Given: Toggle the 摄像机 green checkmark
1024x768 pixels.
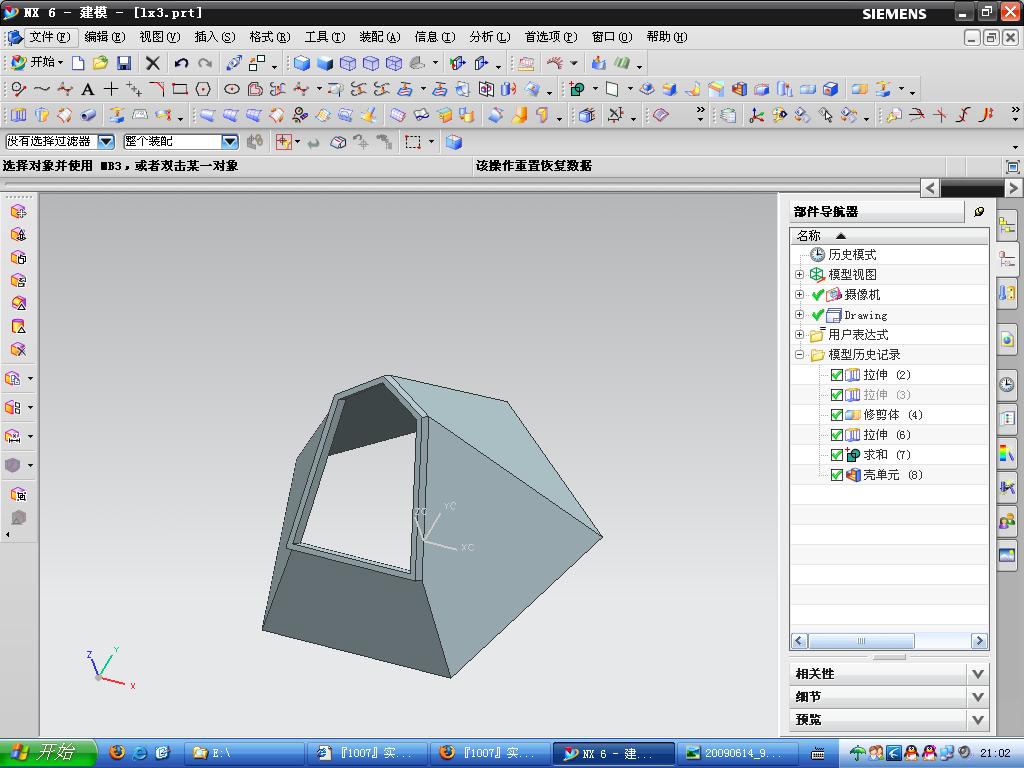Looking at the screenshot, I should tap(818, 295).
